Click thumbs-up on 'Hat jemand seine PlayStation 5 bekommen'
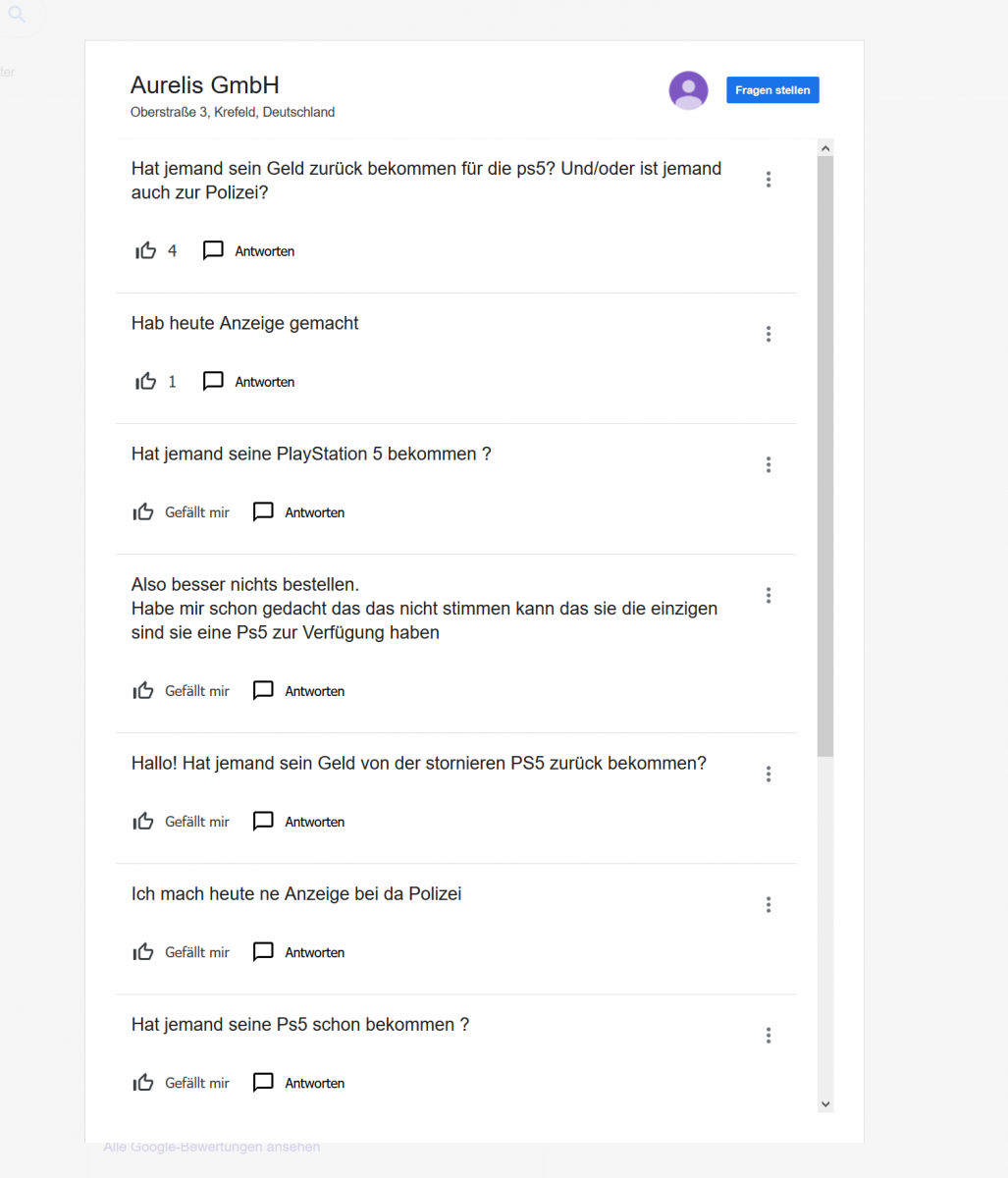The height and width of the screenshot is (1178, 1008). coord(143,512)
